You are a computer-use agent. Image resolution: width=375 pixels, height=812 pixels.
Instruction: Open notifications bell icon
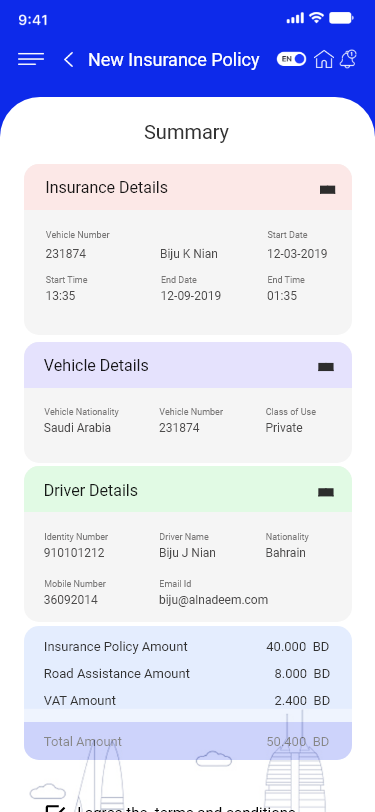348,59
